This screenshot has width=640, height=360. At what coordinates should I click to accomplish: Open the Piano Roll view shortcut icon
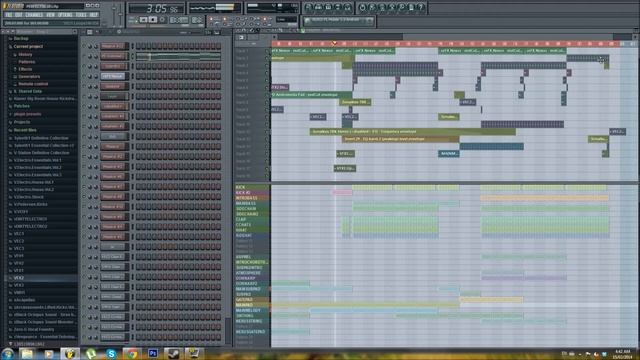(329, 7)
